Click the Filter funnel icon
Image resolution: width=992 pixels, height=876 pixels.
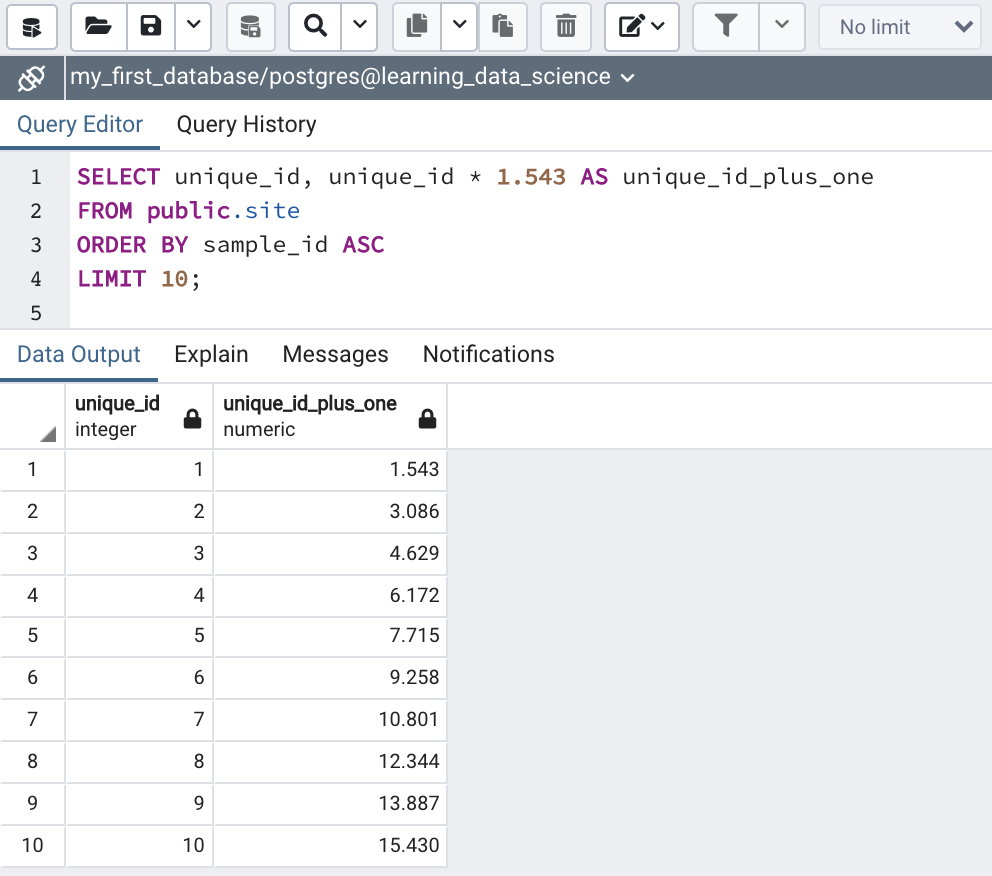click(x=727, y=26)
